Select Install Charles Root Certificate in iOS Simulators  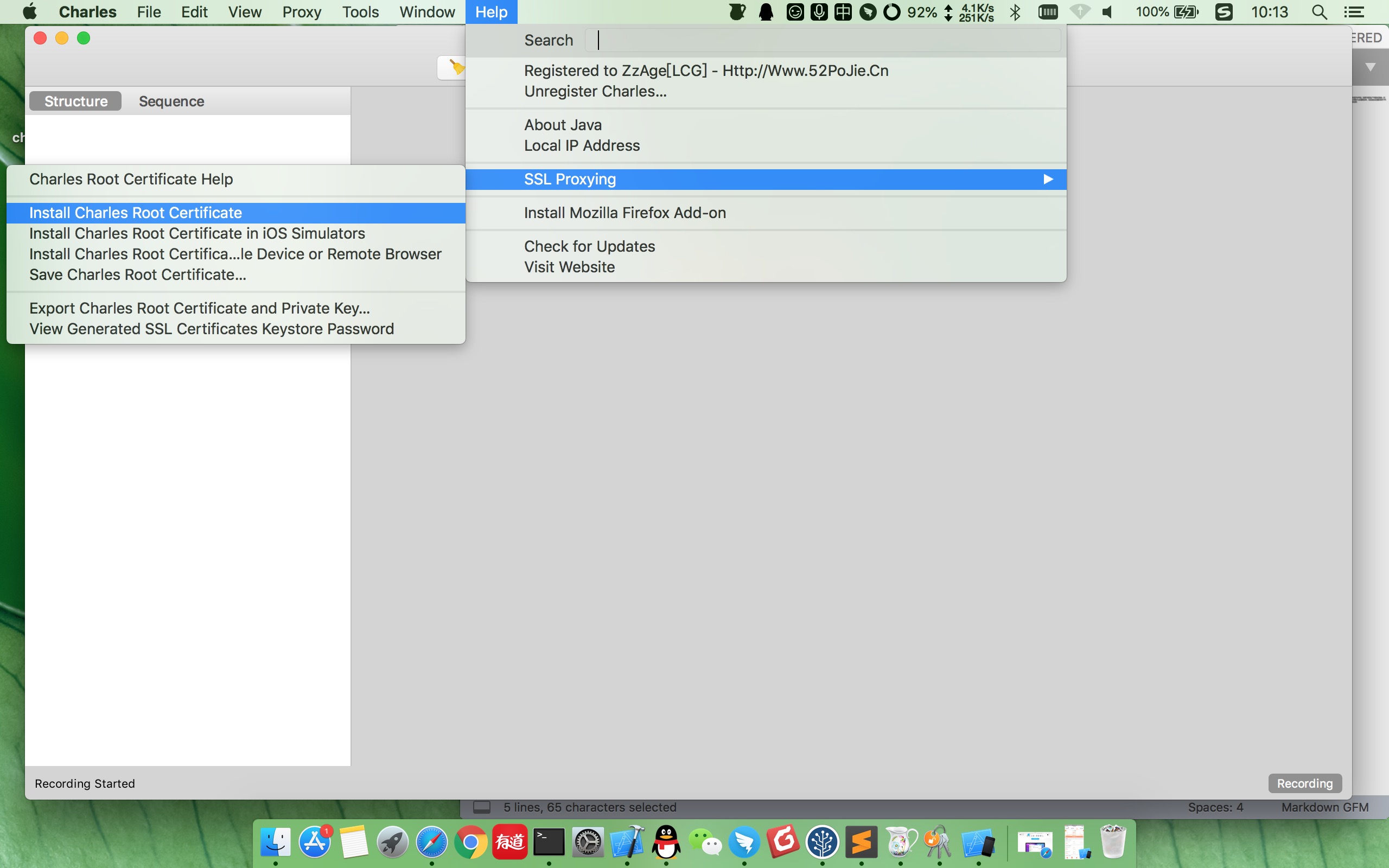pyautogui.click(x=236, y=234)
